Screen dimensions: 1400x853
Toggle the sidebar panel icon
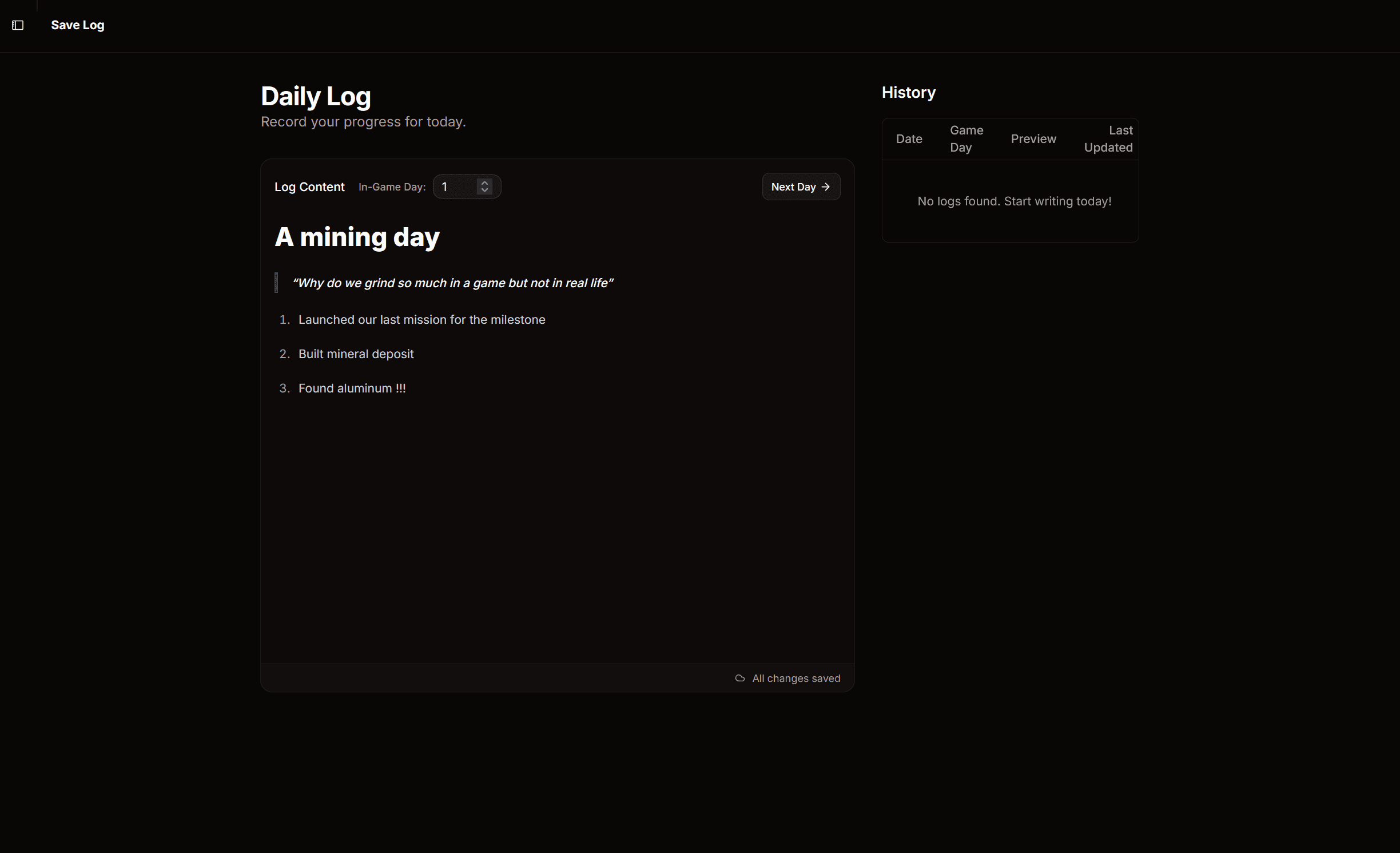click(18, 25)
